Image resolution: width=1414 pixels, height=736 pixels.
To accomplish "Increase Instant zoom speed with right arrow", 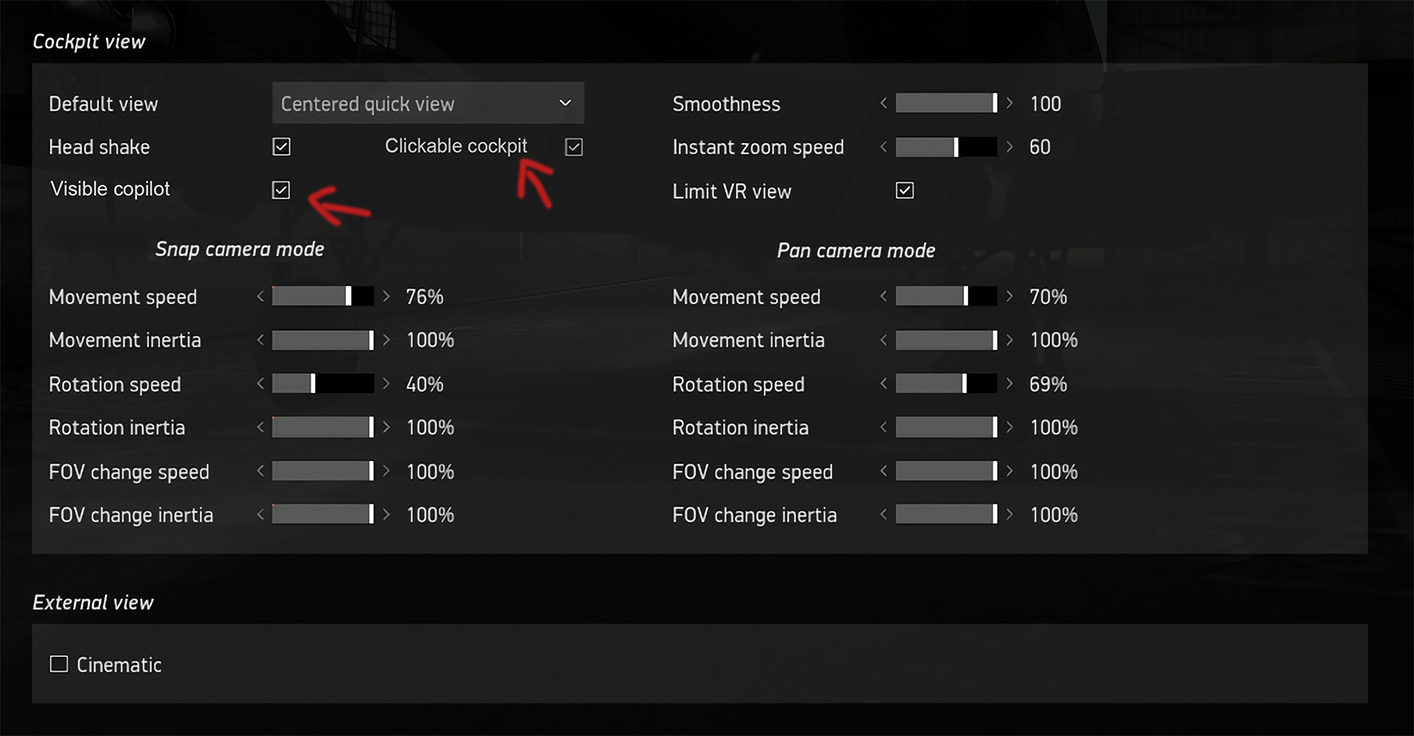I will (x=1010, y=147).
